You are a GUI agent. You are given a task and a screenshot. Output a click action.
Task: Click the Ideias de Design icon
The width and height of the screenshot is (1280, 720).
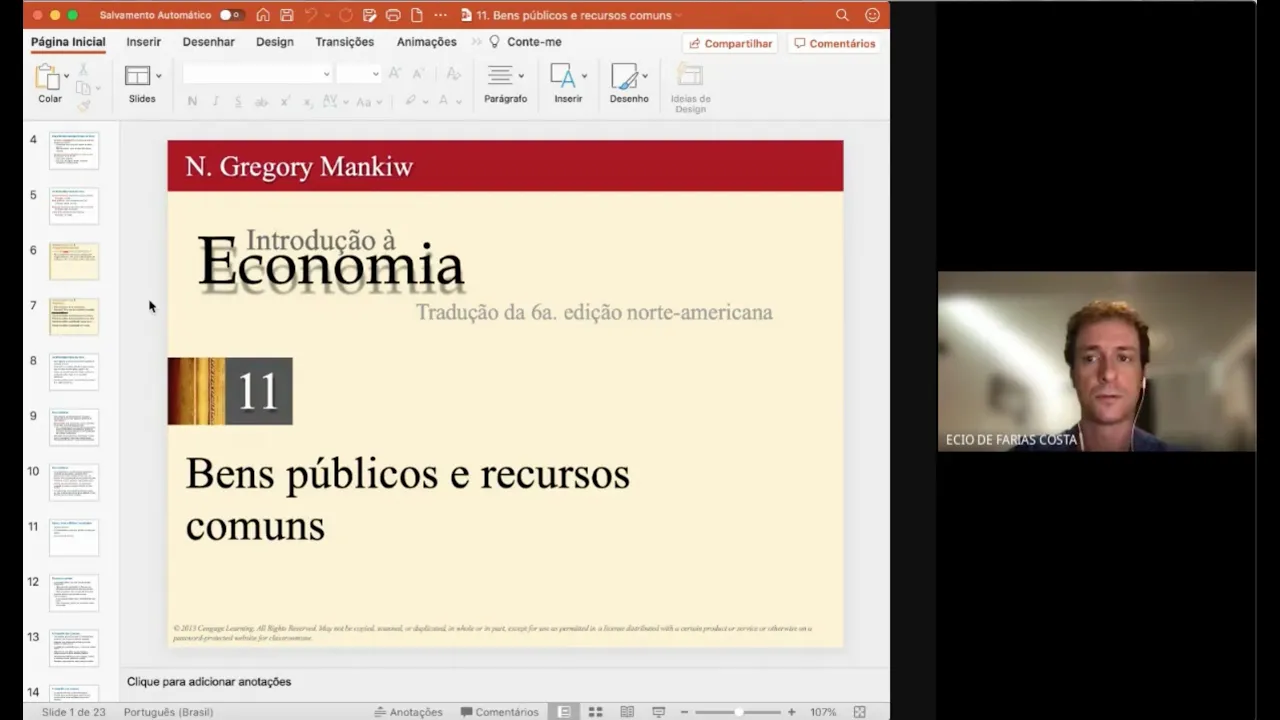pos(690,76)
